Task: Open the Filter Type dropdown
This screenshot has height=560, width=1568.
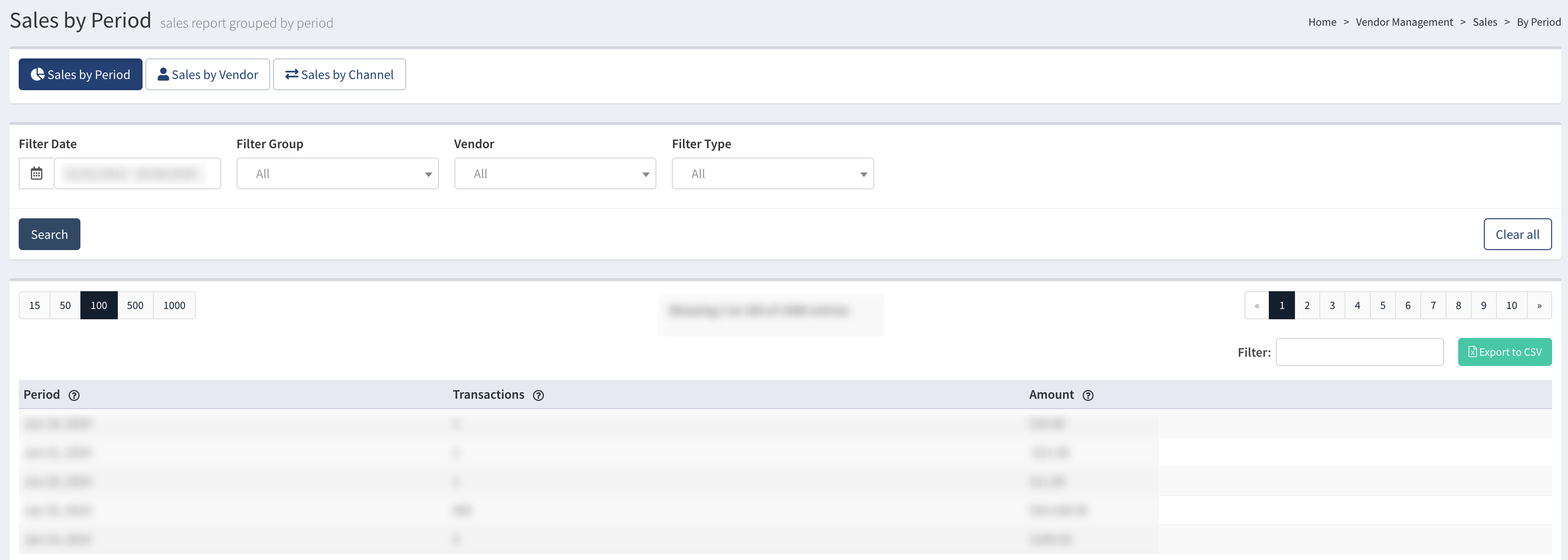Action: point(772,173)
